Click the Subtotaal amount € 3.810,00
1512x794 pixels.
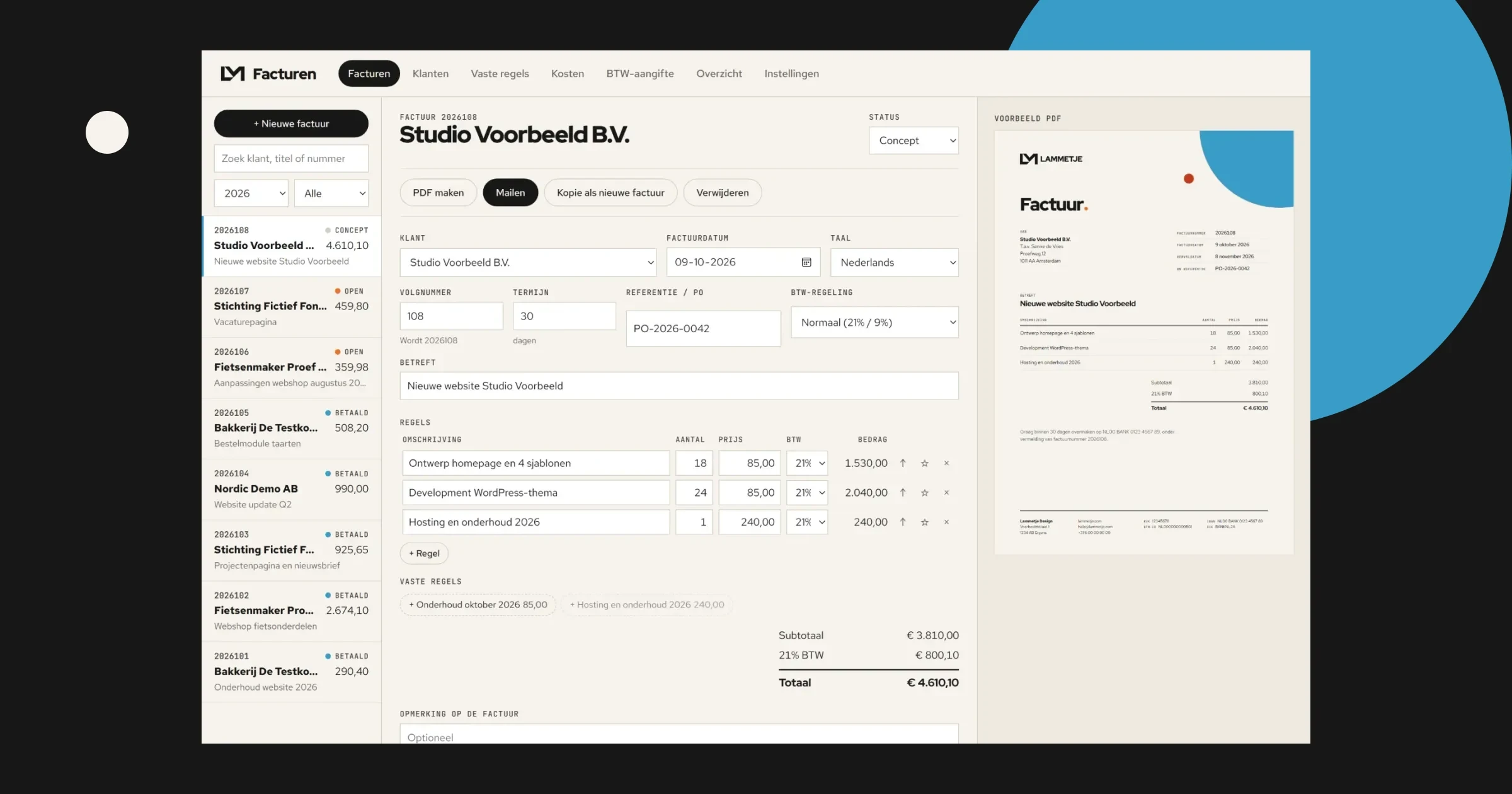[x=932, y=635]
